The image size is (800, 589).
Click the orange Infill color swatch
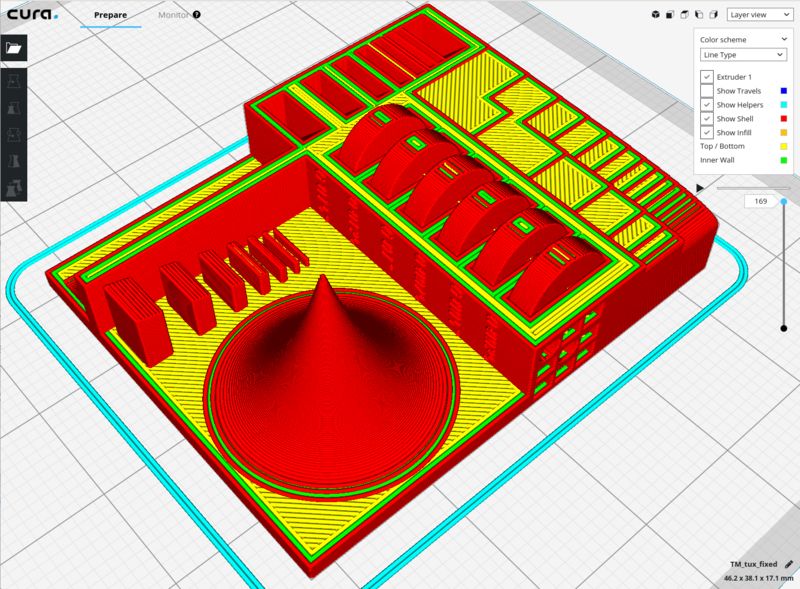point(784,132)
